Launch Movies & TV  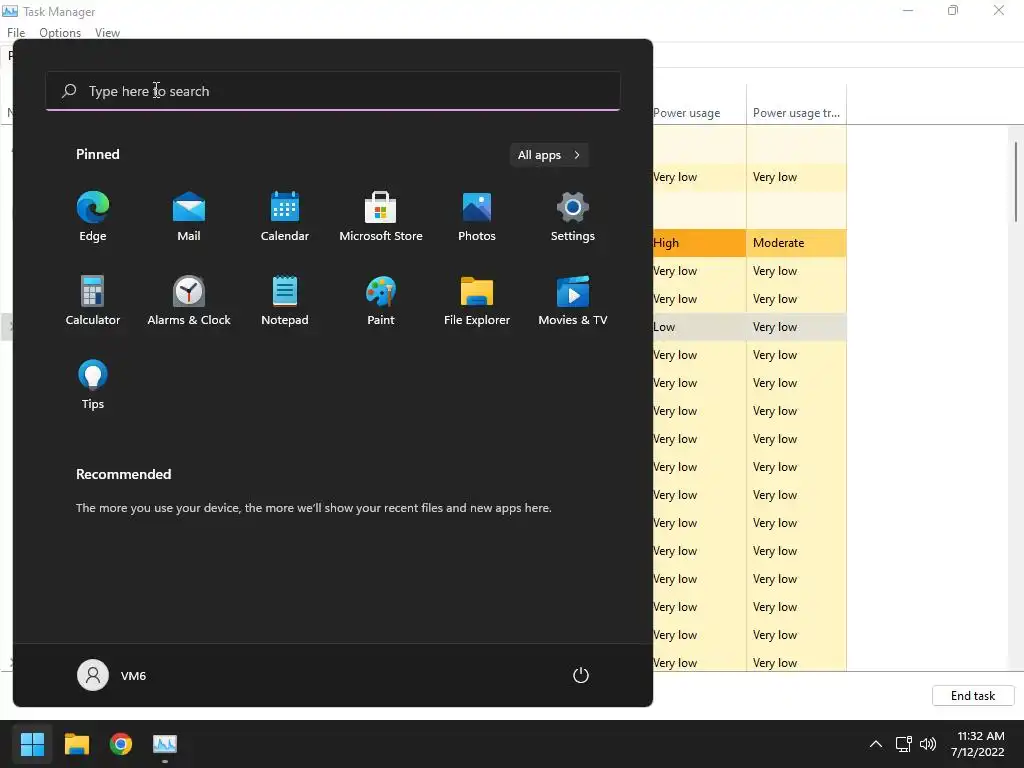573,300
